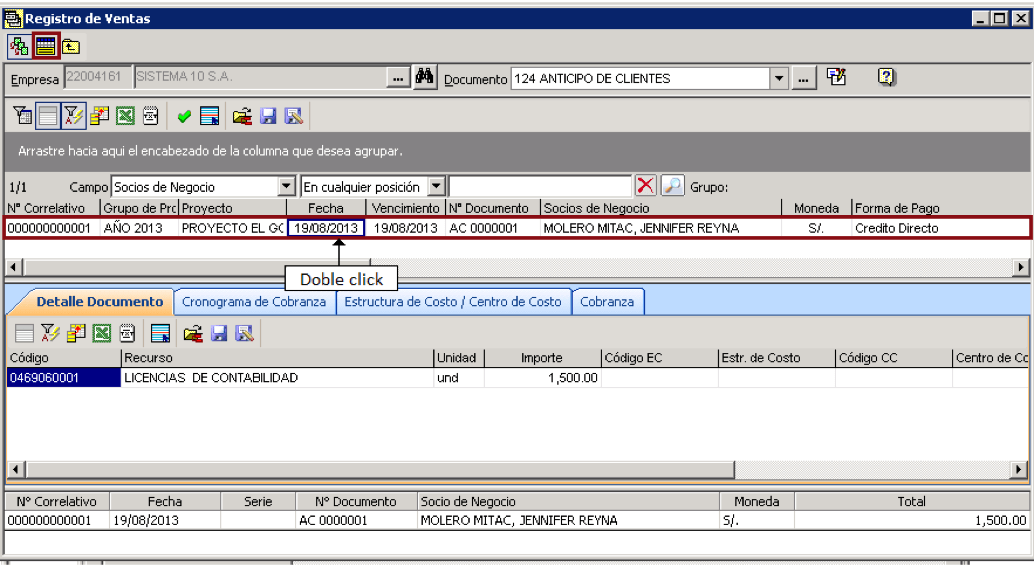The width and height of the screenshot is (1034, 567).
Task: Click the help question mark icon
Action: click(886, 77)
